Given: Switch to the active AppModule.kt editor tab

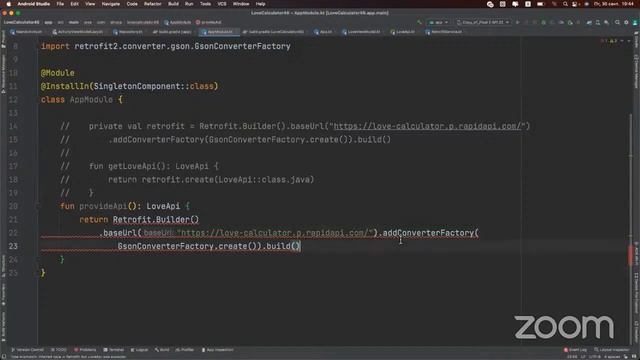Looking at the screenshot, I should [x=218, y=31].
